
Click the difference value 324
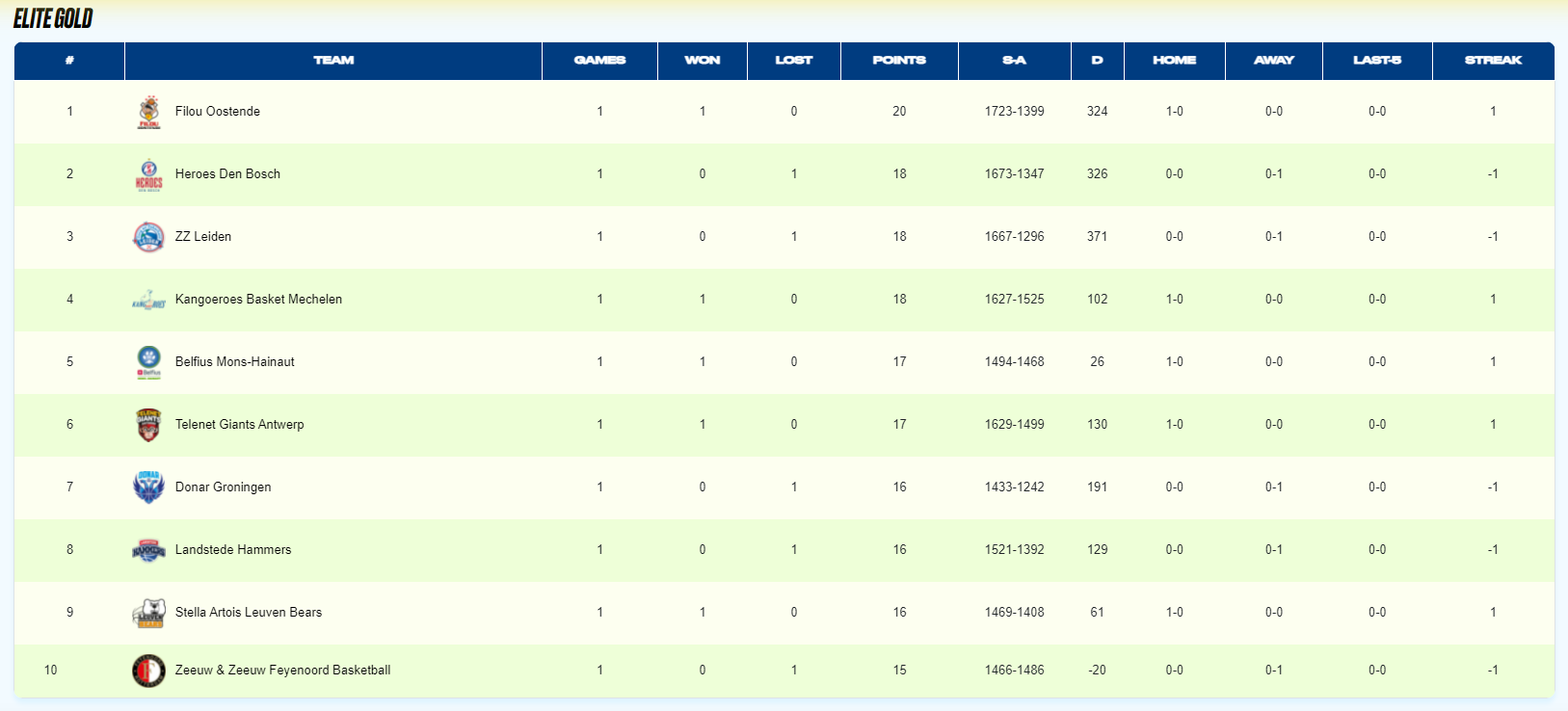[x=1098, y=112]
